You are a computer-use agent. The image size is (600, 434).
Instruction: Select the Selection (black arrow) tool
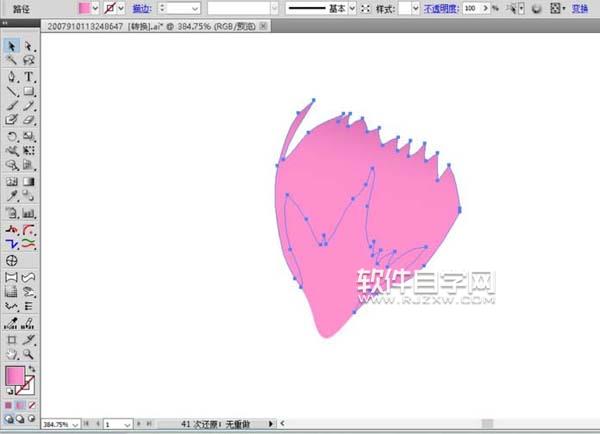(11, 46)
